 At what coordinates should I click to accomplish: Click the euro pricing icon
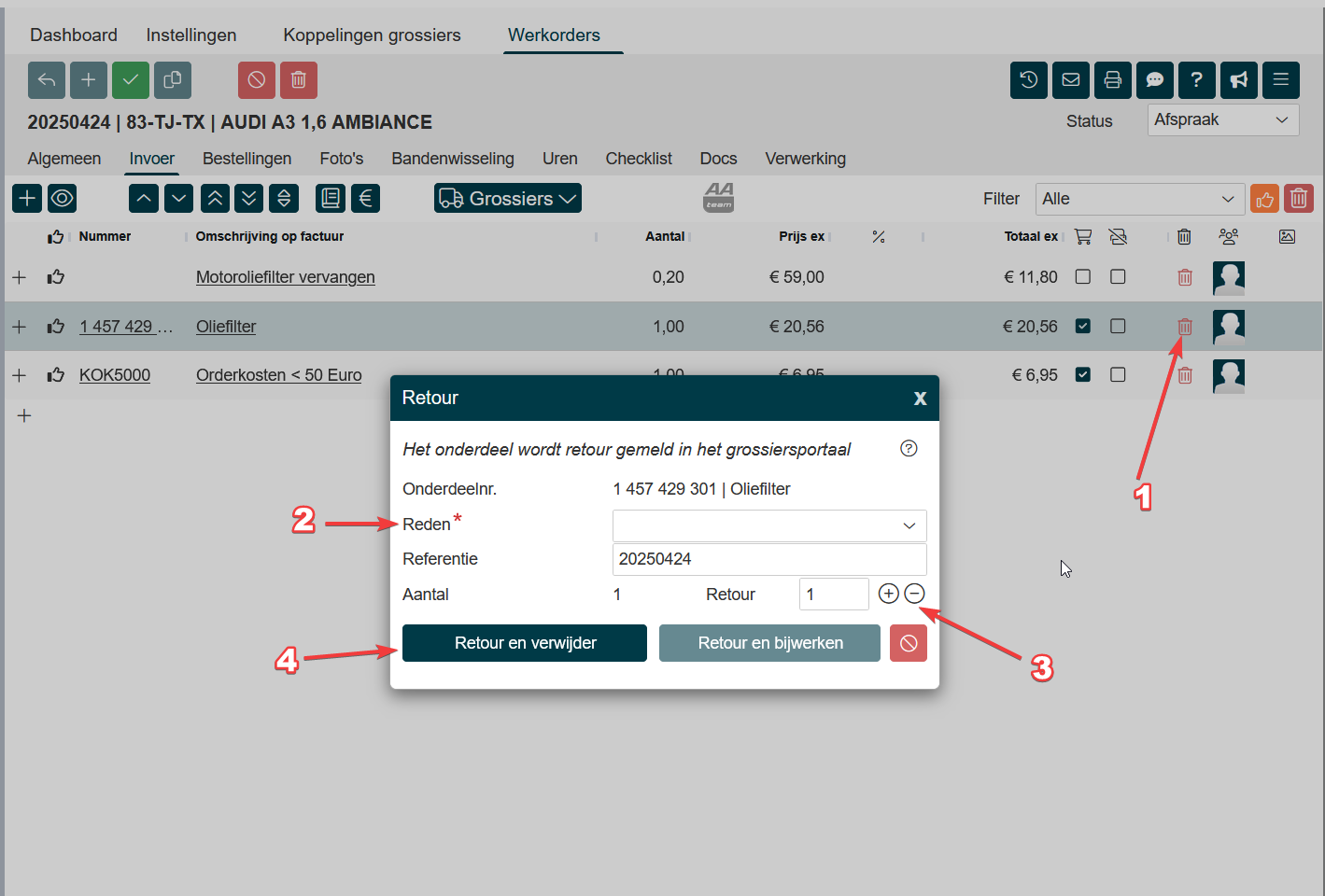[x=365, y=198]
